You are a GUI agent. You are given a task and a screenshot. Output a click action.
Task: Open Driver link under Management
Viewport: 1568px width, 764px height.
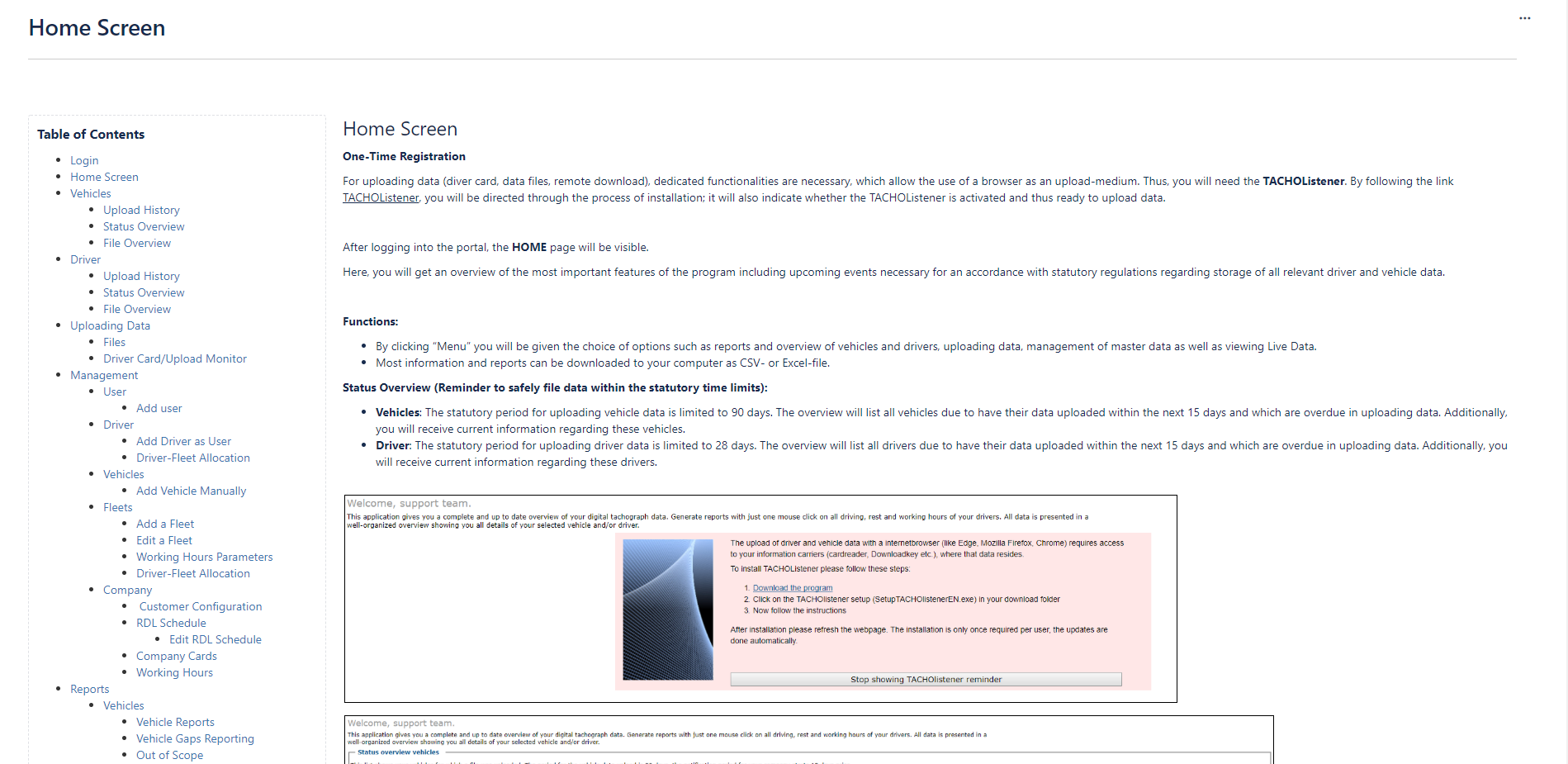point(118,425)
